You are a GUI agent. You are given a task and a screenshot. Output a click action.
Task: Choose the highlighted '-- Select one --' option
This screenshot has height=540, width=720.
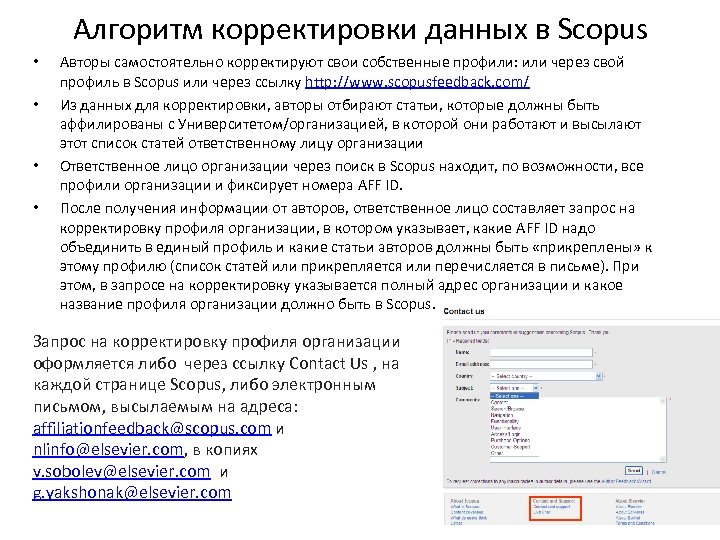coord(514,396)
